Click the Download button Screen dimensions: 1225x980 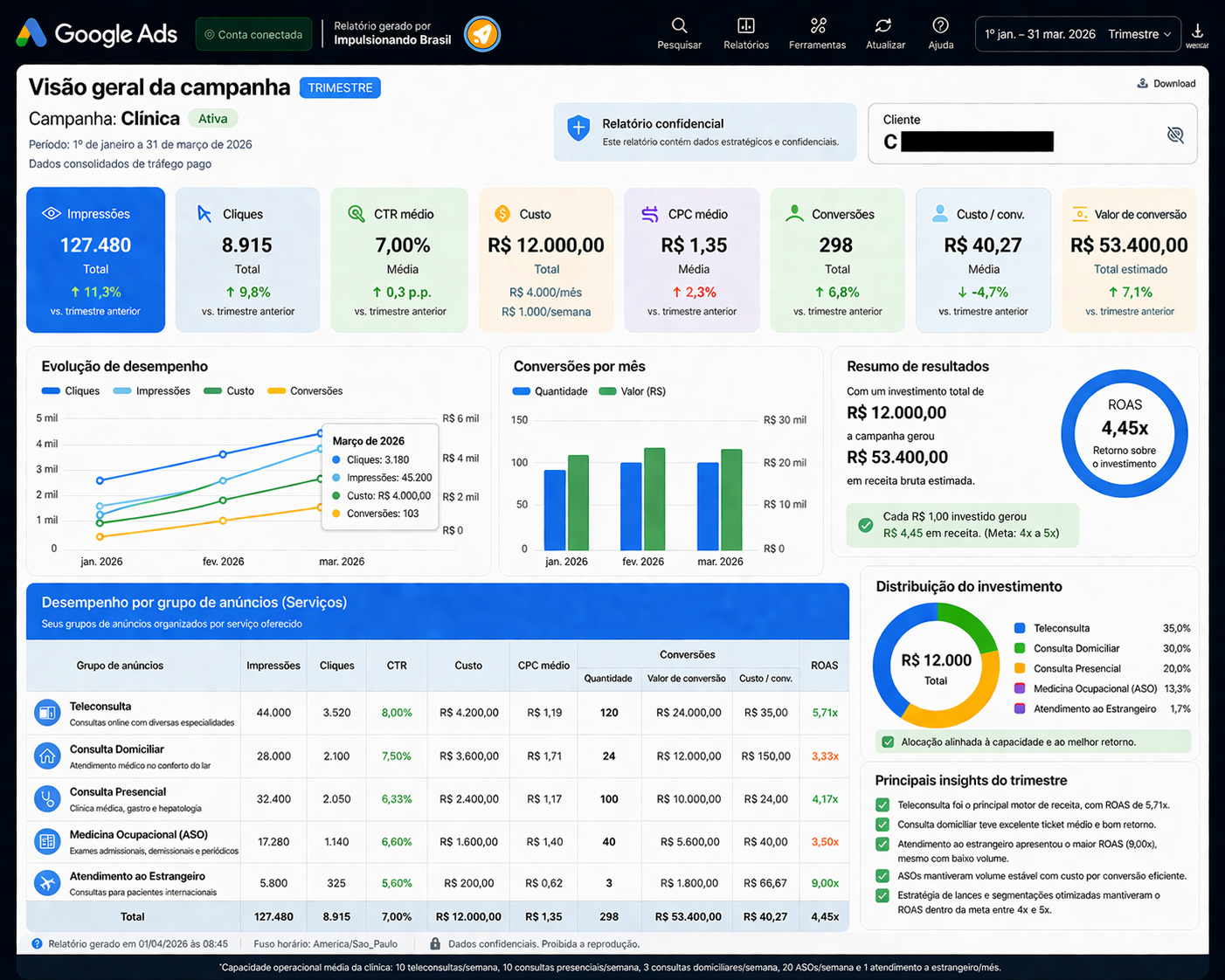tap(1166, 84)
